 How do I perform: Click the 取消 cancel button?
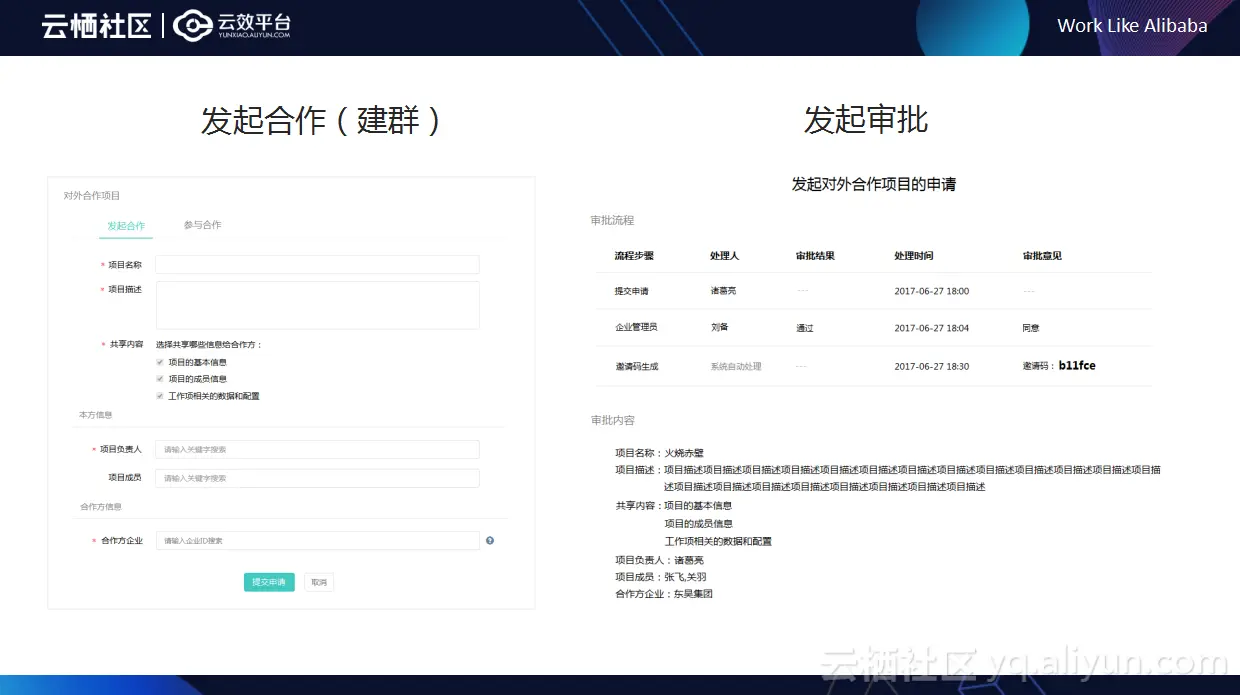(x=318, y=581)
